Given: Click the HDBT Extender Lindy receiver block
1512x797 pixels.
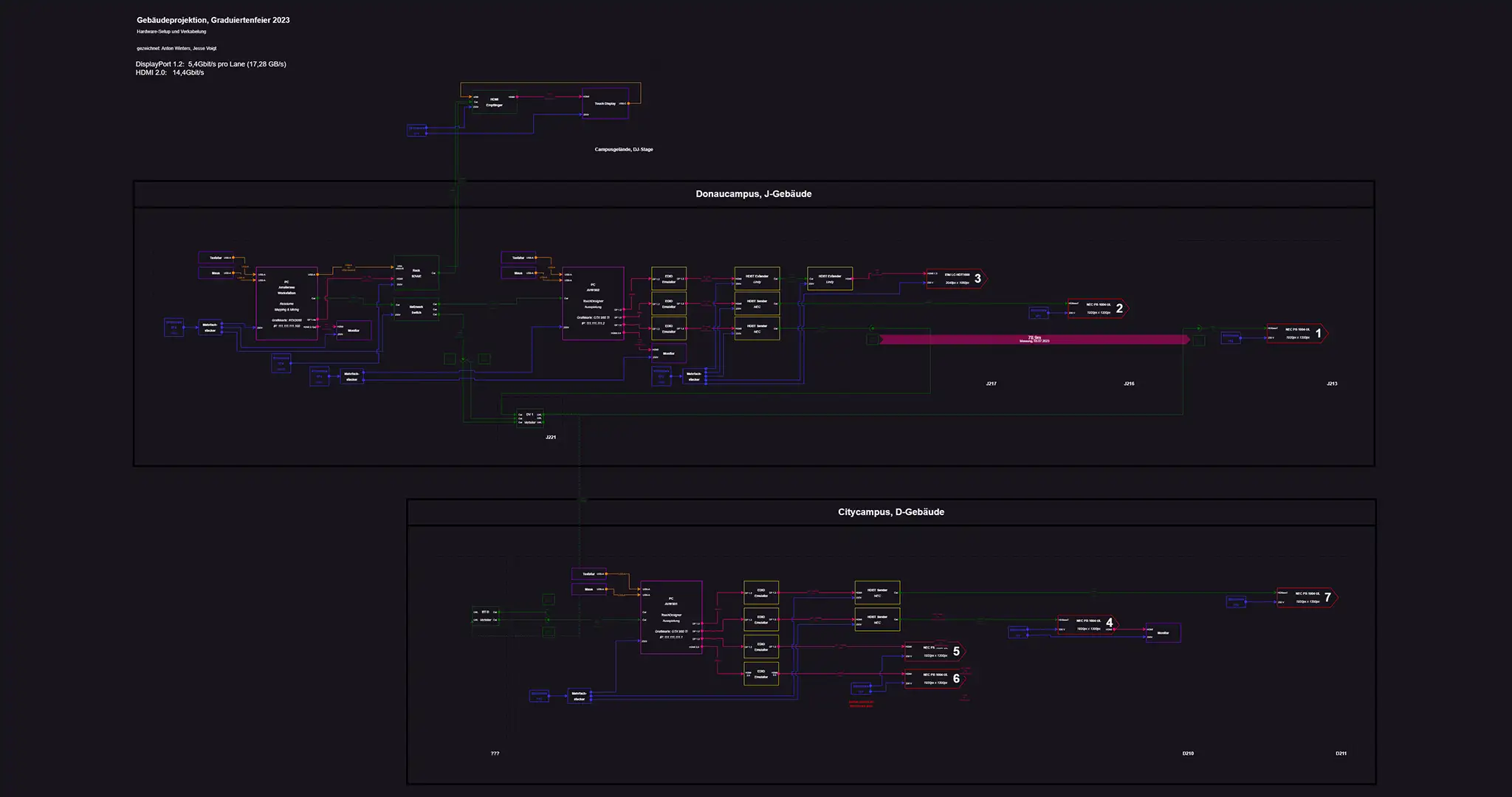Looking at the screenshot, I should (830, 279).
